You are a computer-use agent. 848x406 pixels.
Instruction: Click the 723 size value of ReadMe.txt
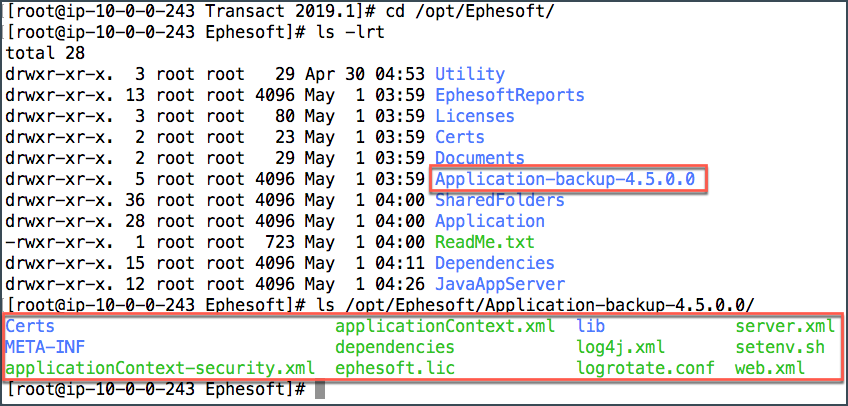(280, 242)
